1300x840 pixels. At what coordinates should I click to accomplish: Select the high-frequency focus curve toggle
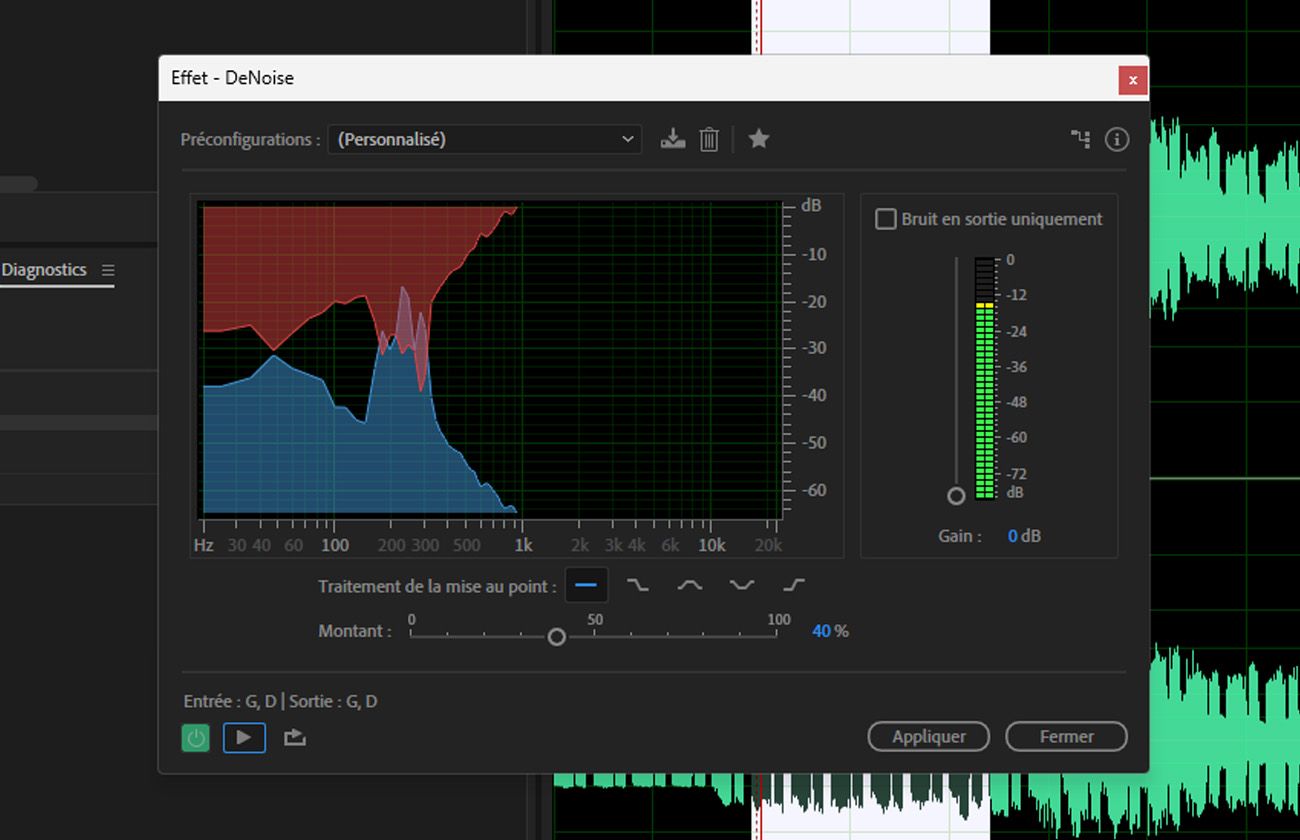(794, 585)
